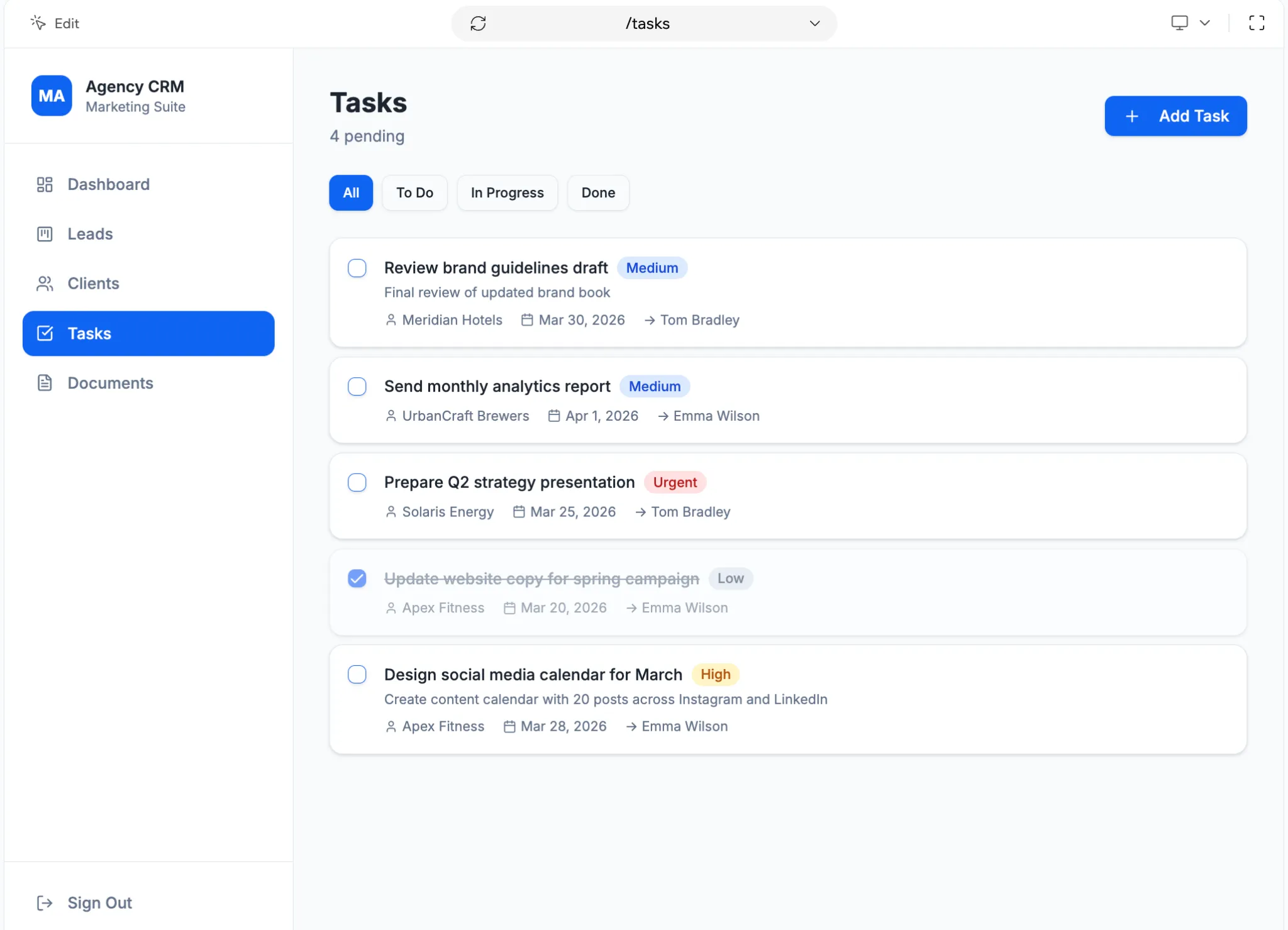Open the device preview monitor icon
This screenshot has width=1288, height=930.
click(x=1180, y=23)
